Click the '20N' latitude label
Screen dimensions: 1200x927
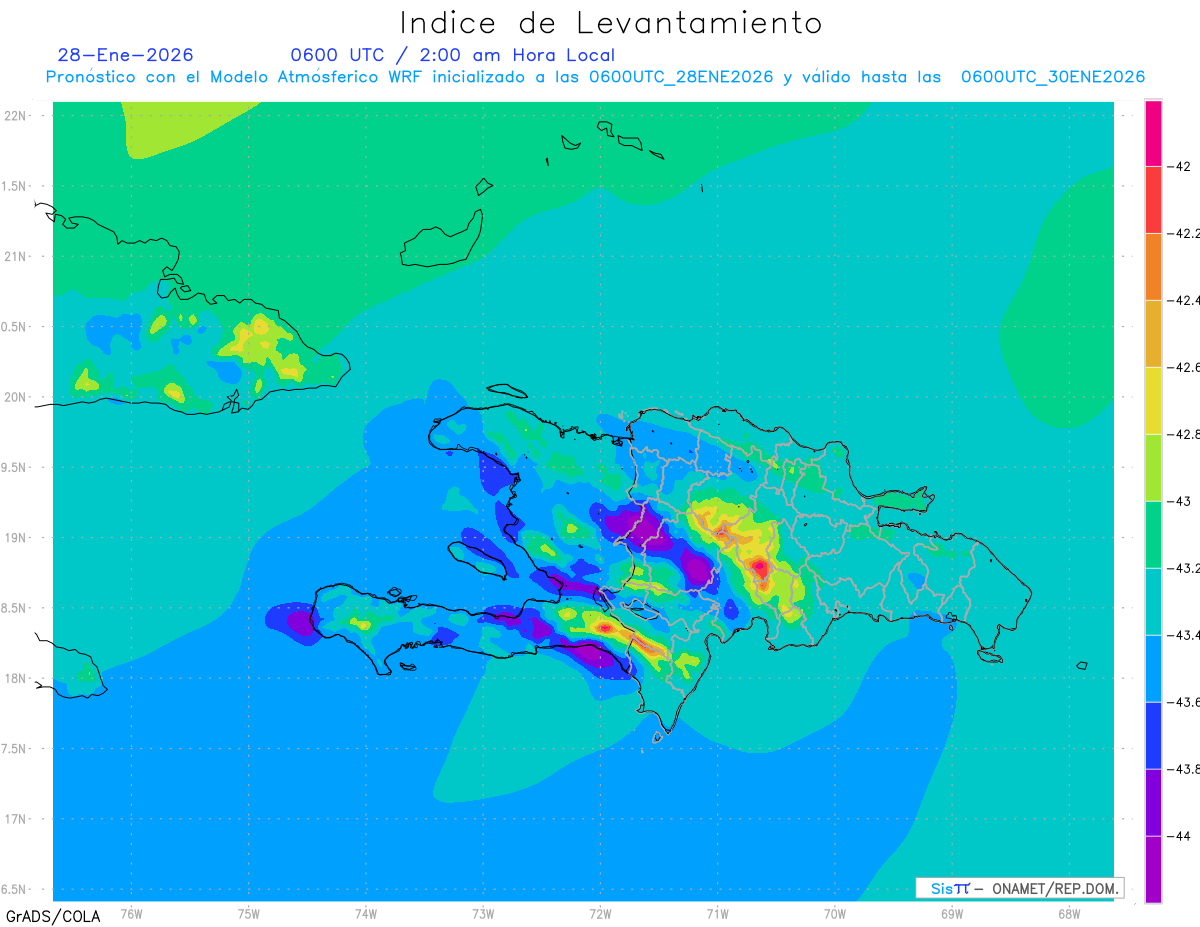[16, 397]
